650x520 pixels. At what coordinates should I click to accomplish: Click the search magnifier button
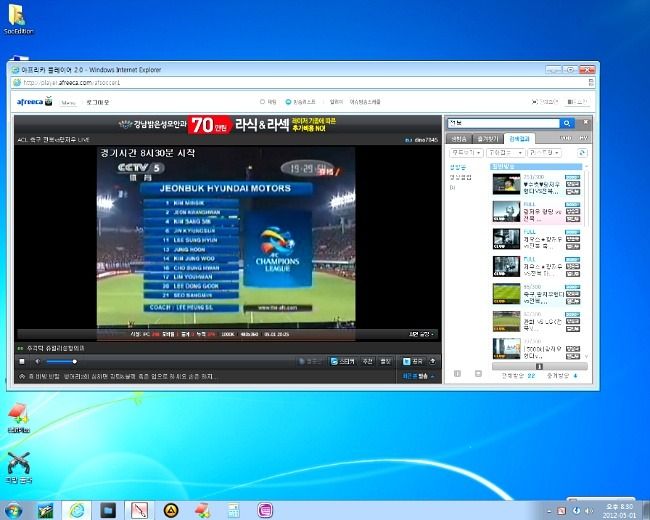tap(567, 123)
